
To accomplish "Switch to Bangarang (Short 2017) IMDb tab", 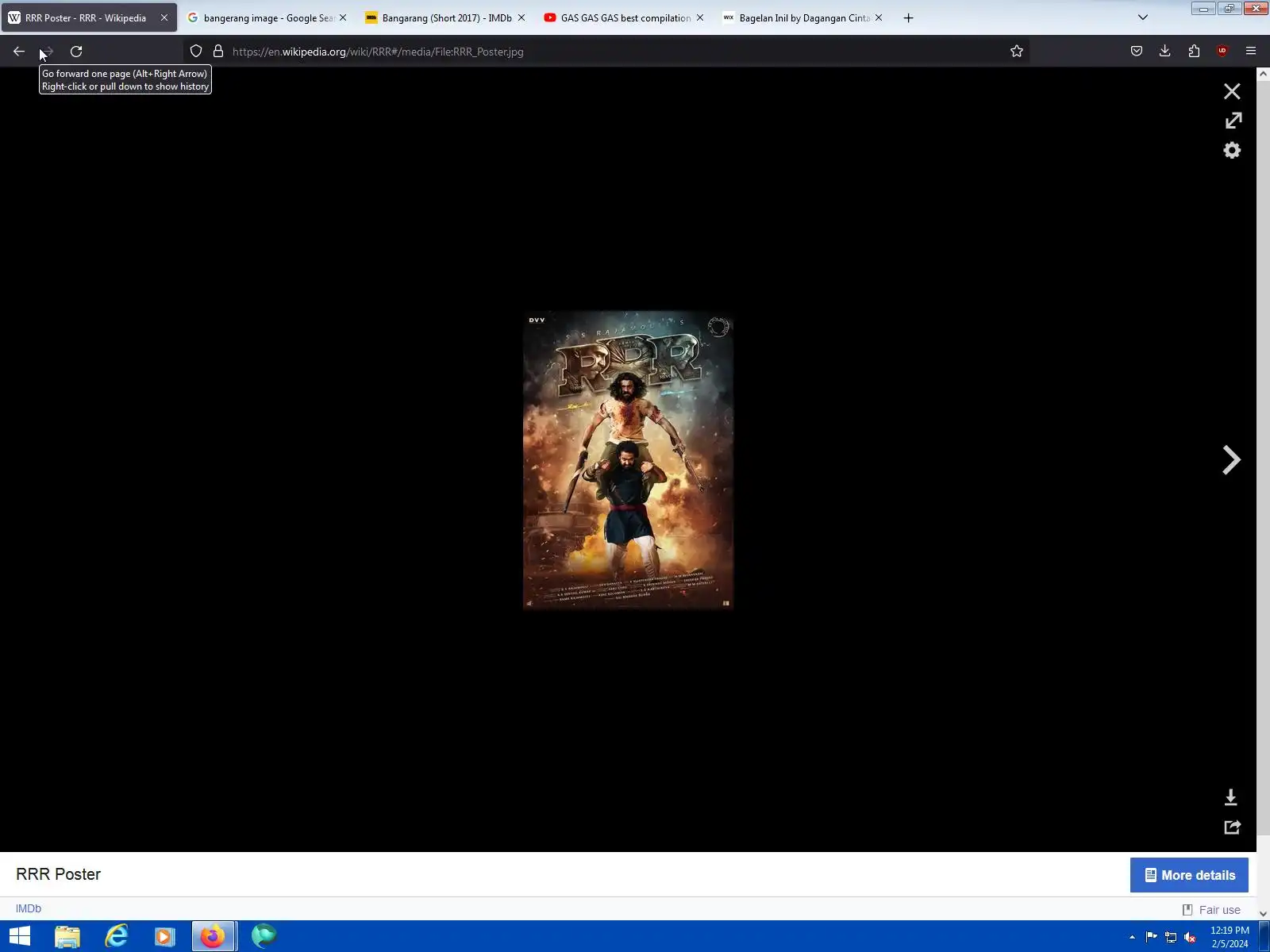I will pos(446,17).
